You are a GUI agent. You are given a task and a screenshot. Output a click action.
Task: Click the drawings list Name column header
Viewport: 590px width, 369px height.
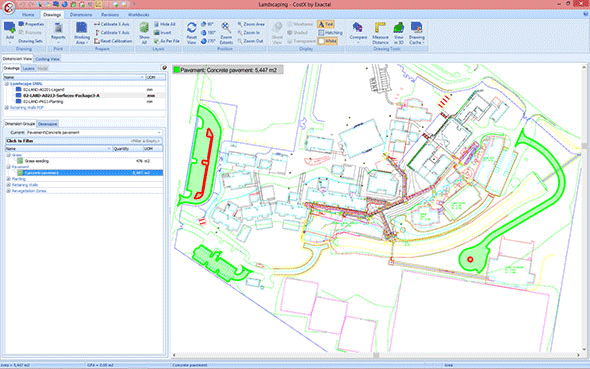pyautogui.click(x=74, y=77)
